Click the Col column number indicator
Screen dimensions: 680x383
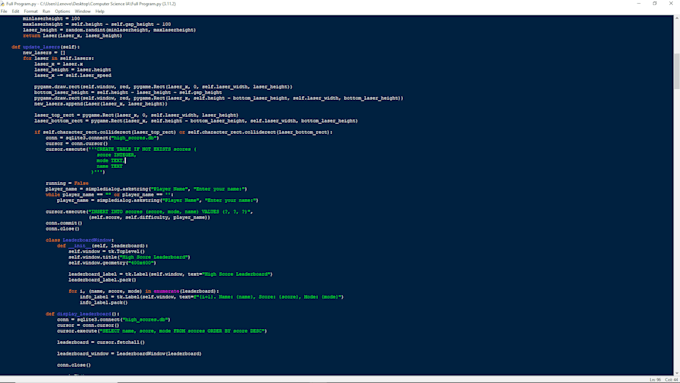[671, 380]
